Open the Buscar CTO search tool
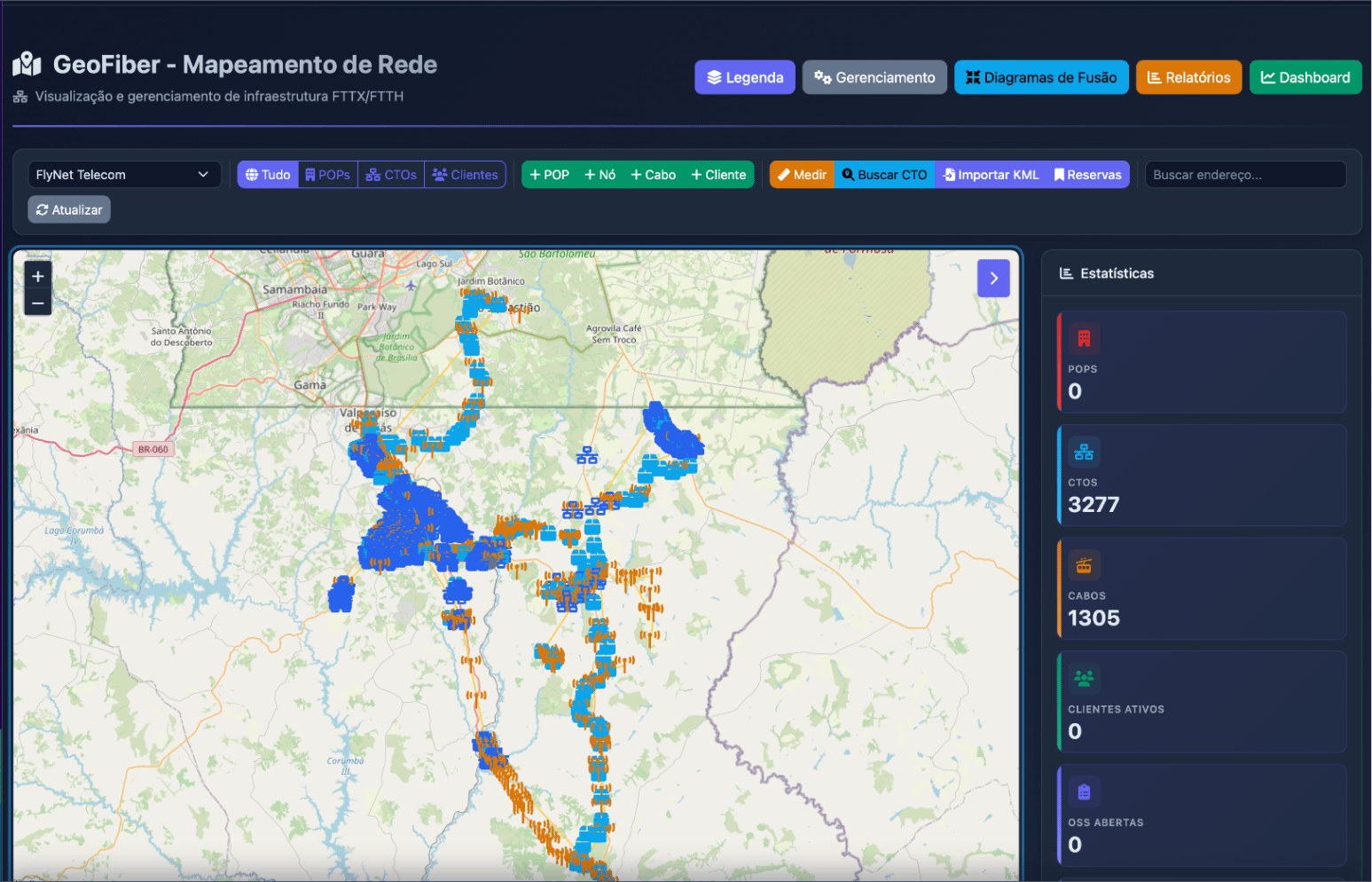Screen dimensions: 1372x882 coord(883,174)
